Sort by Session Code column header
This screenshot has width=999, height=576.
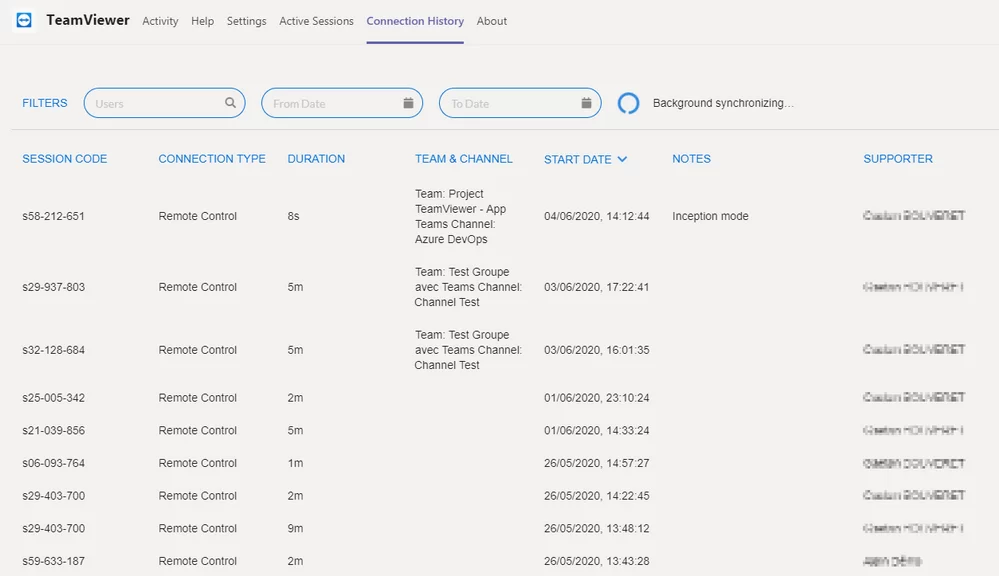64,159
